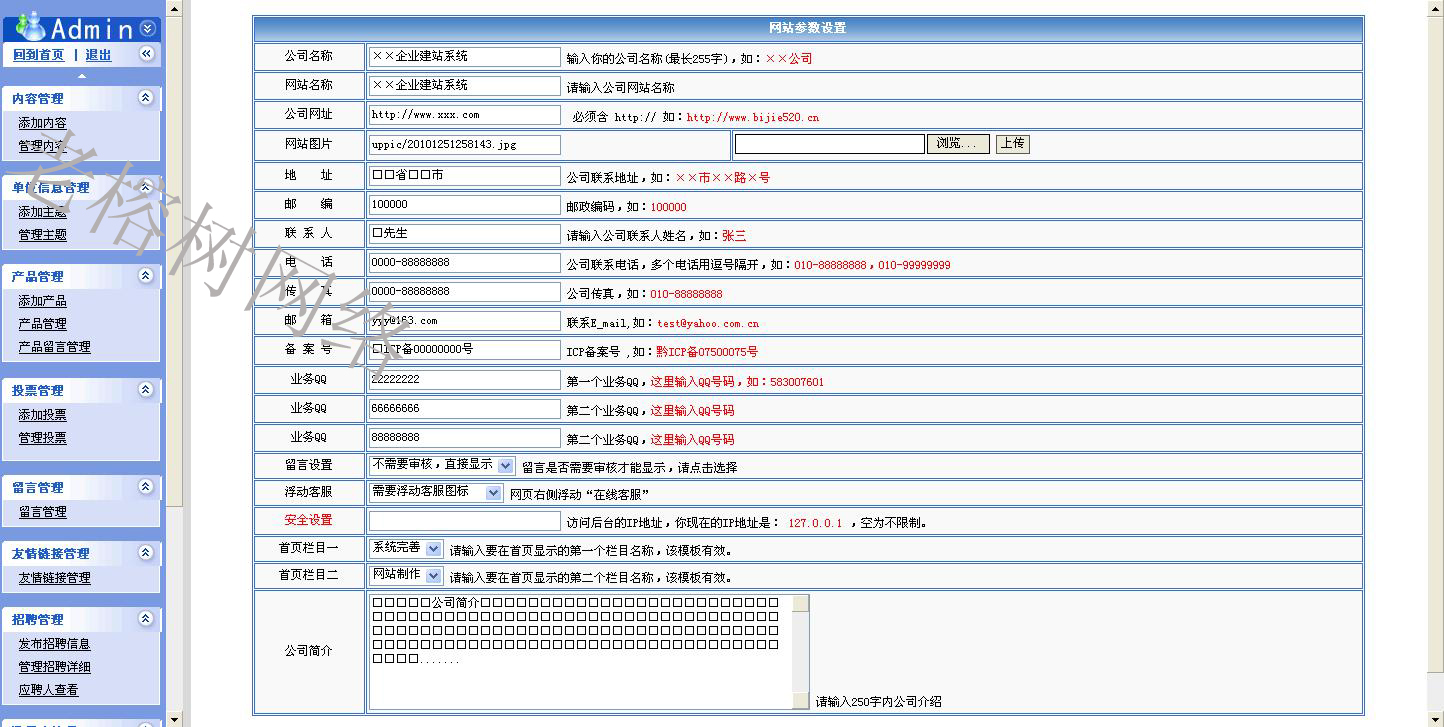Open 管理内容 in sidebar

pos(42,146)
